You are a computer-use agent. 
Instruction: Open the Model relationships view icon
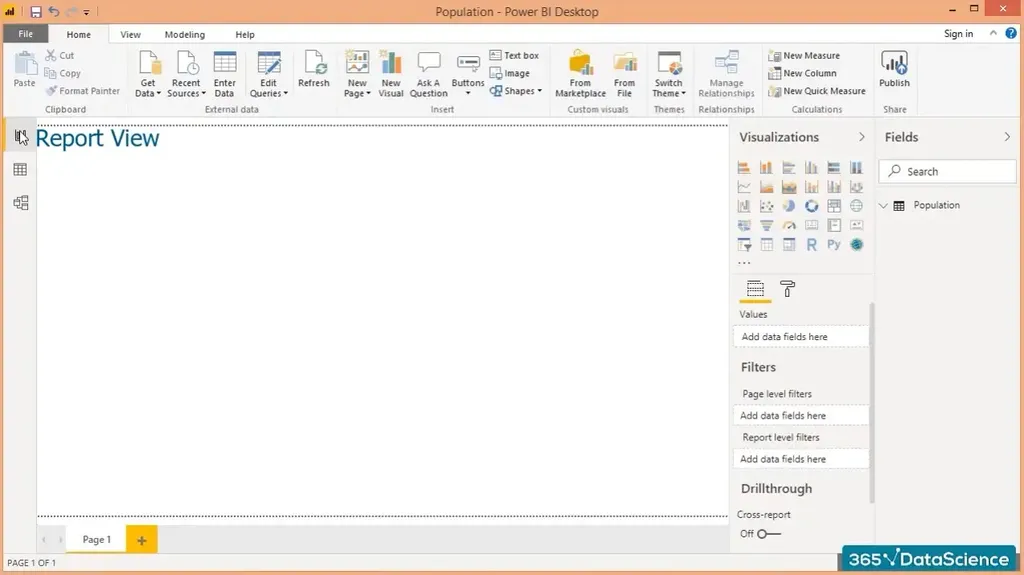pos(20,203)
